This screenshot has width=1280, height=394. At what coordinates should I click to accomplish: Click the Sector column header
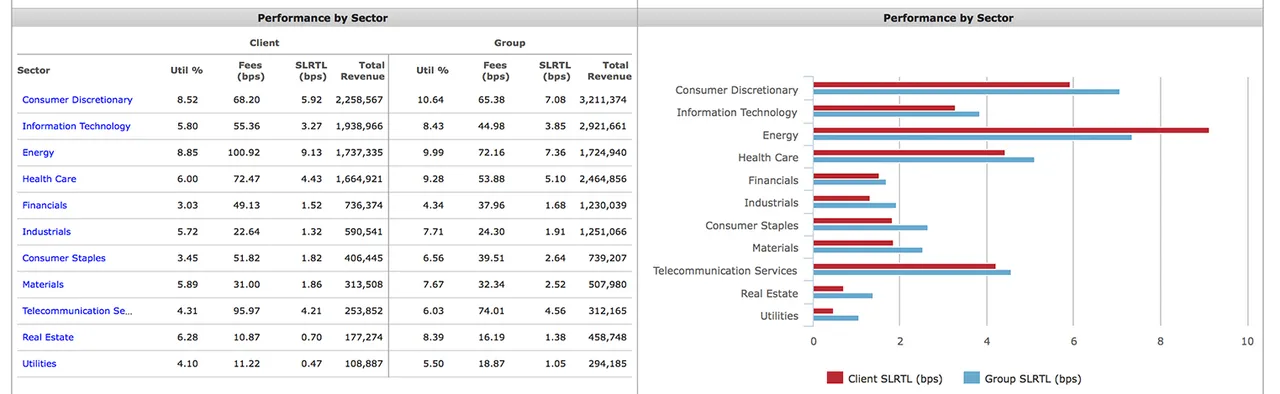(34, 70)
